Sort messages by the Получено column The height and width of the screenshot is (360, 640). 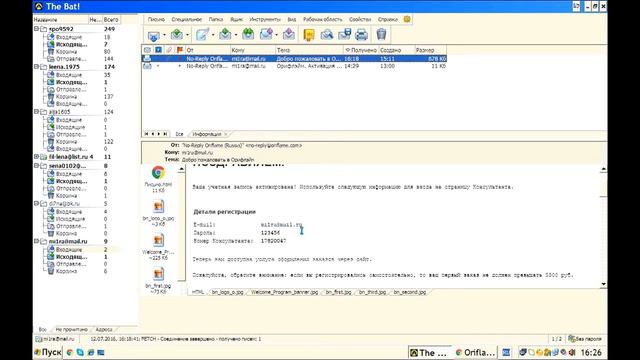pyautogui.click(x=360, y=50)
